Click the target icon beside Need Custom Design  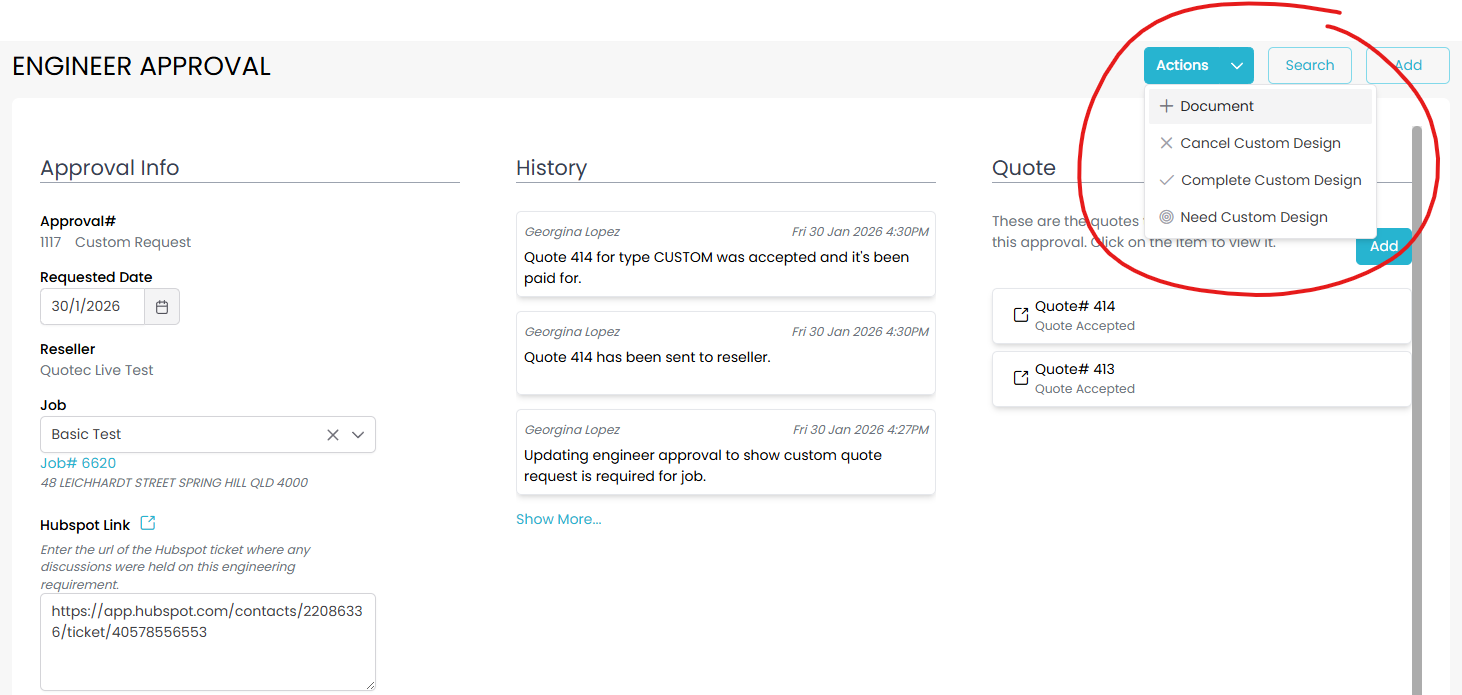tap(1166, 217)
